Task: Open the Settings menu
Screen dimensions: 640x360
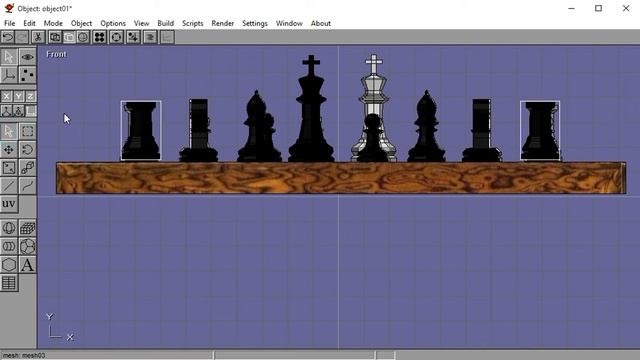Action: click(x=255, y=23)
